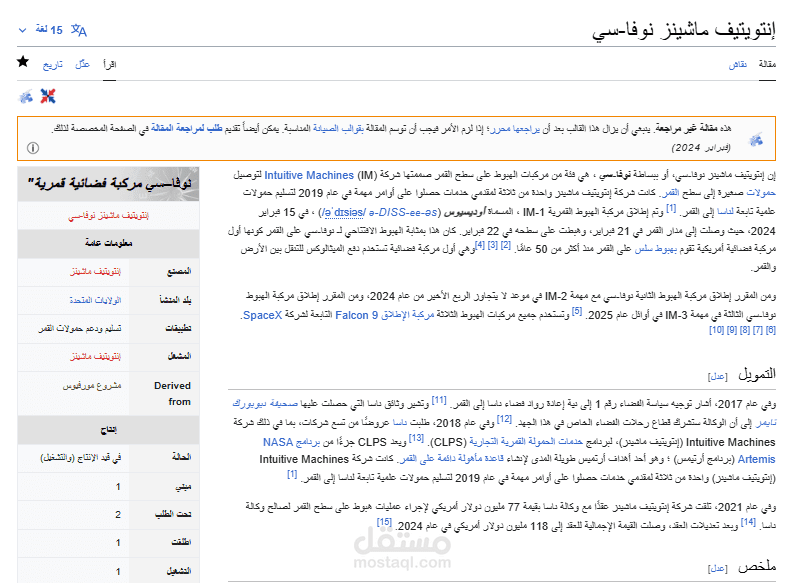This screenshot has height=583, width=805.
Task: Click the satellite icon in review notice
Action: point(756,139)
